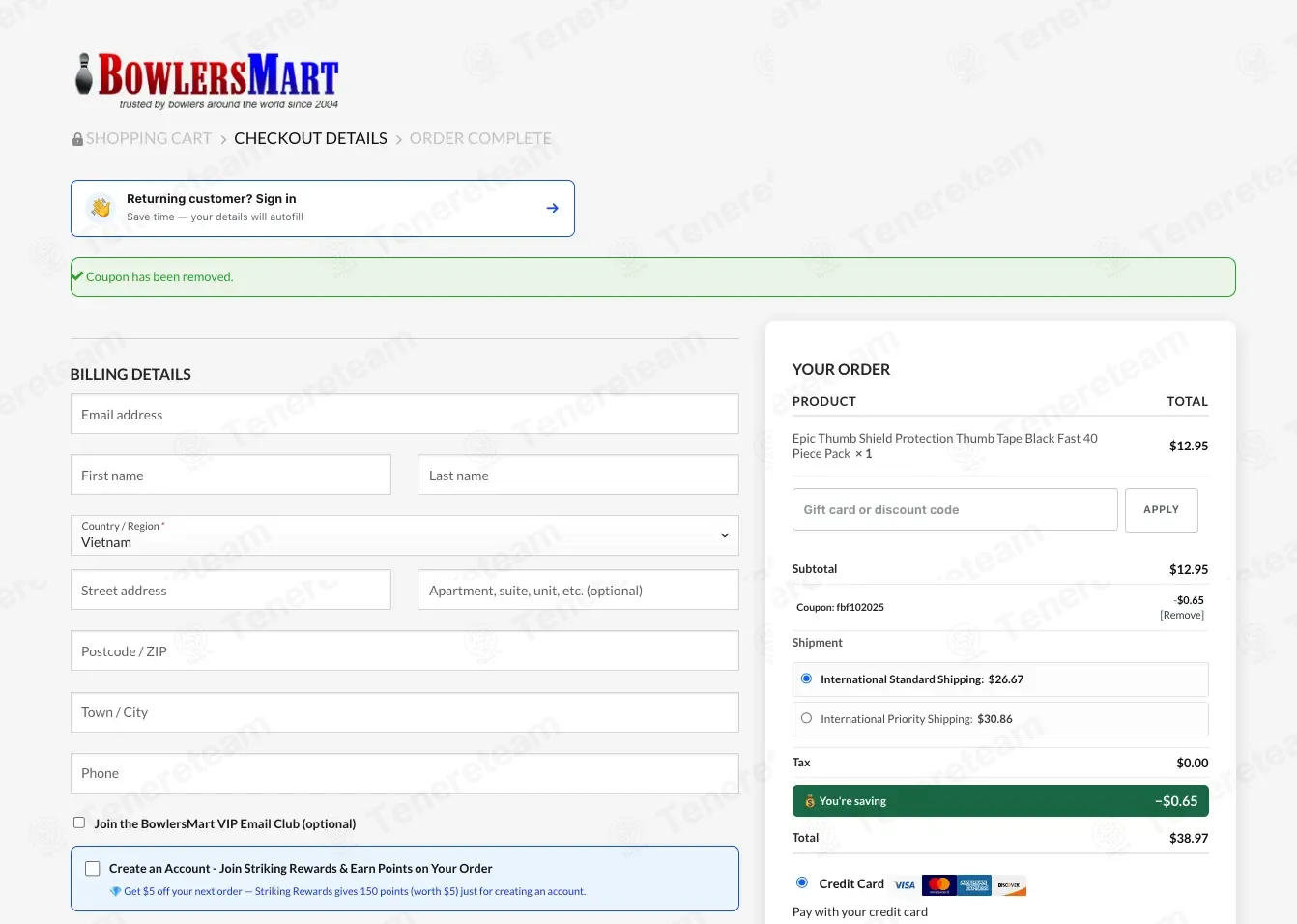Click the YOUR ORDER heading
This screenshot has height=924, width=1297.
pos(841,369)
